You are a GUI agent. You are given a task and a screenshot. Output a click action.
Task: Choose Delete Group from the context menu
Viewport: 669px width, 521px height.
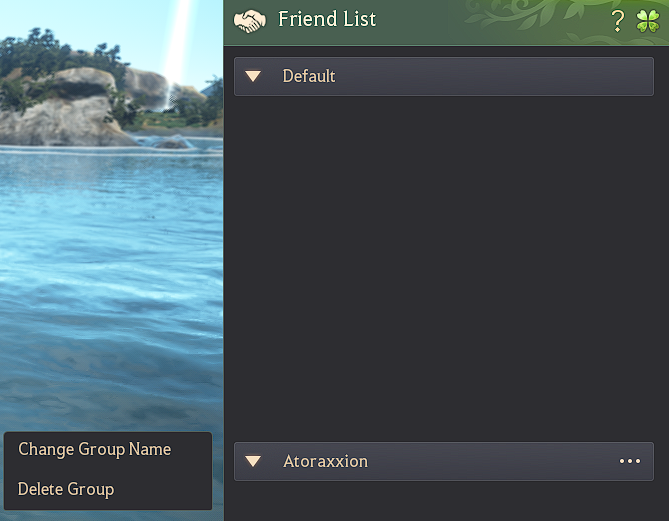click(66, 489)
